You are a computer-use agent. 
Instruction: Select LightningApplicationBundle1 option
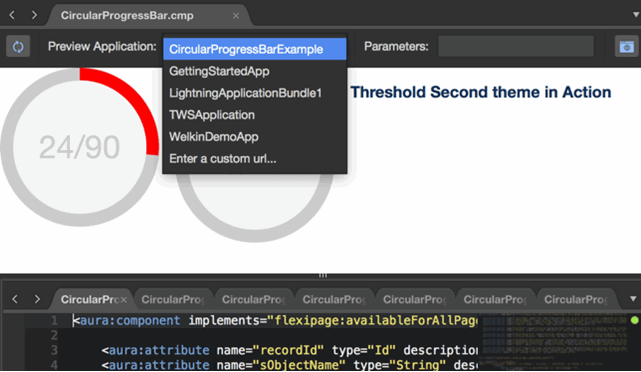[x=255, y=93]
